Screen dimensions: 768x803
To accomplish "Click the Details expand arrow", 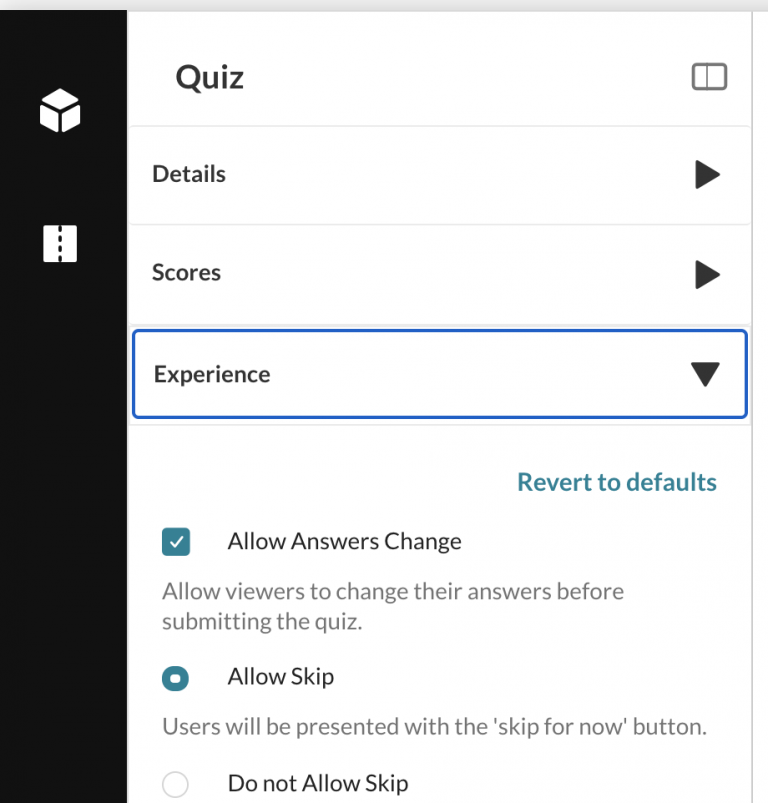I will coord(707,174).
